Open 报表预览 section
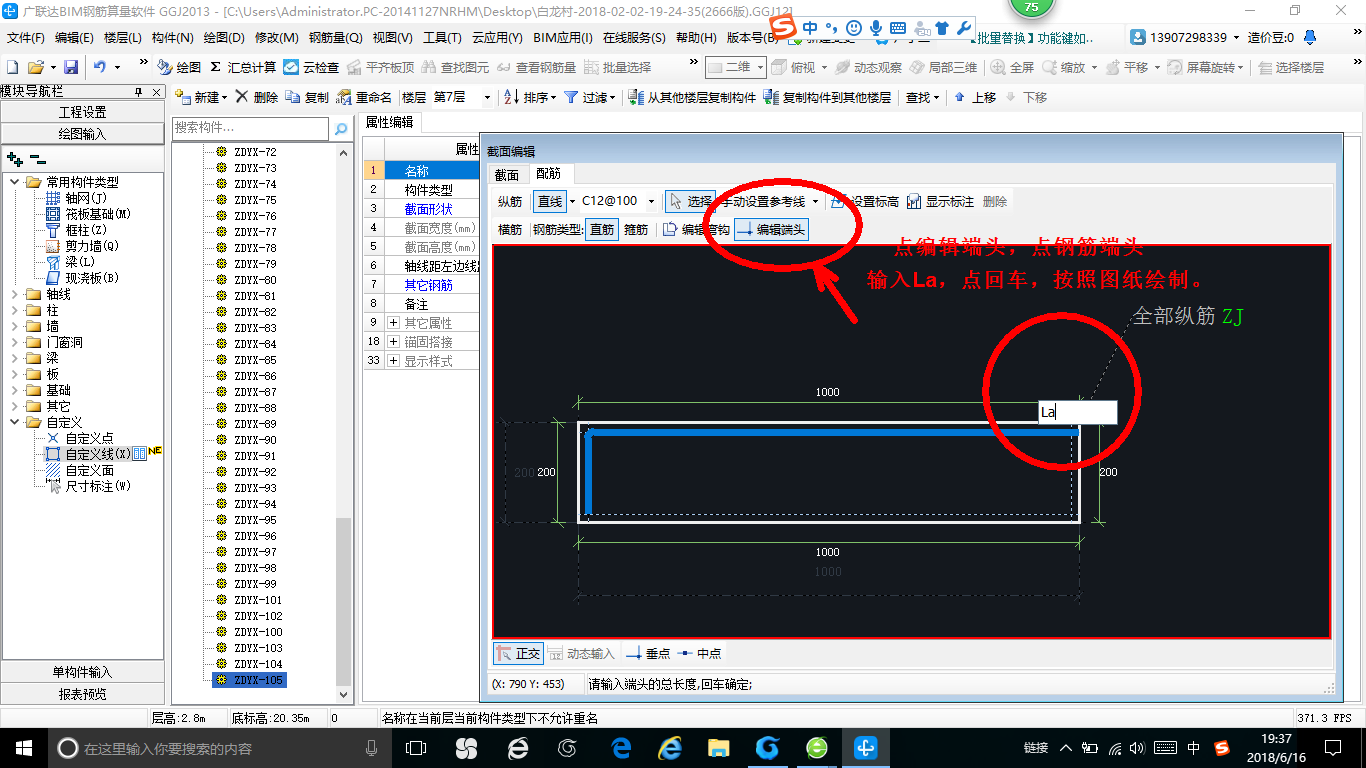 tap(82, 693)
